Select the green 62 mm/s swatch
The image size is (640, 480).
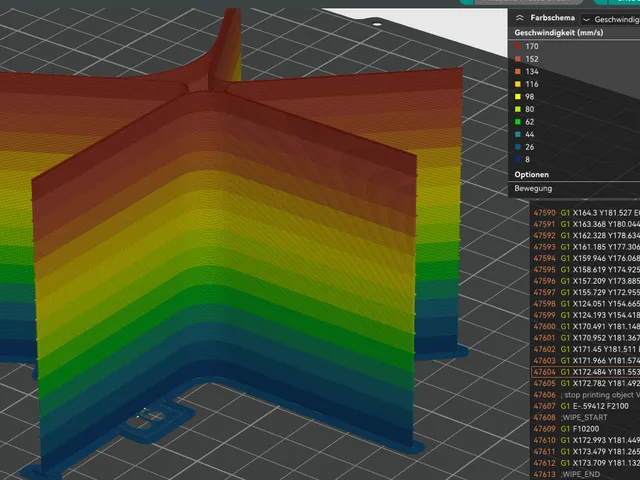pos(518,122)
